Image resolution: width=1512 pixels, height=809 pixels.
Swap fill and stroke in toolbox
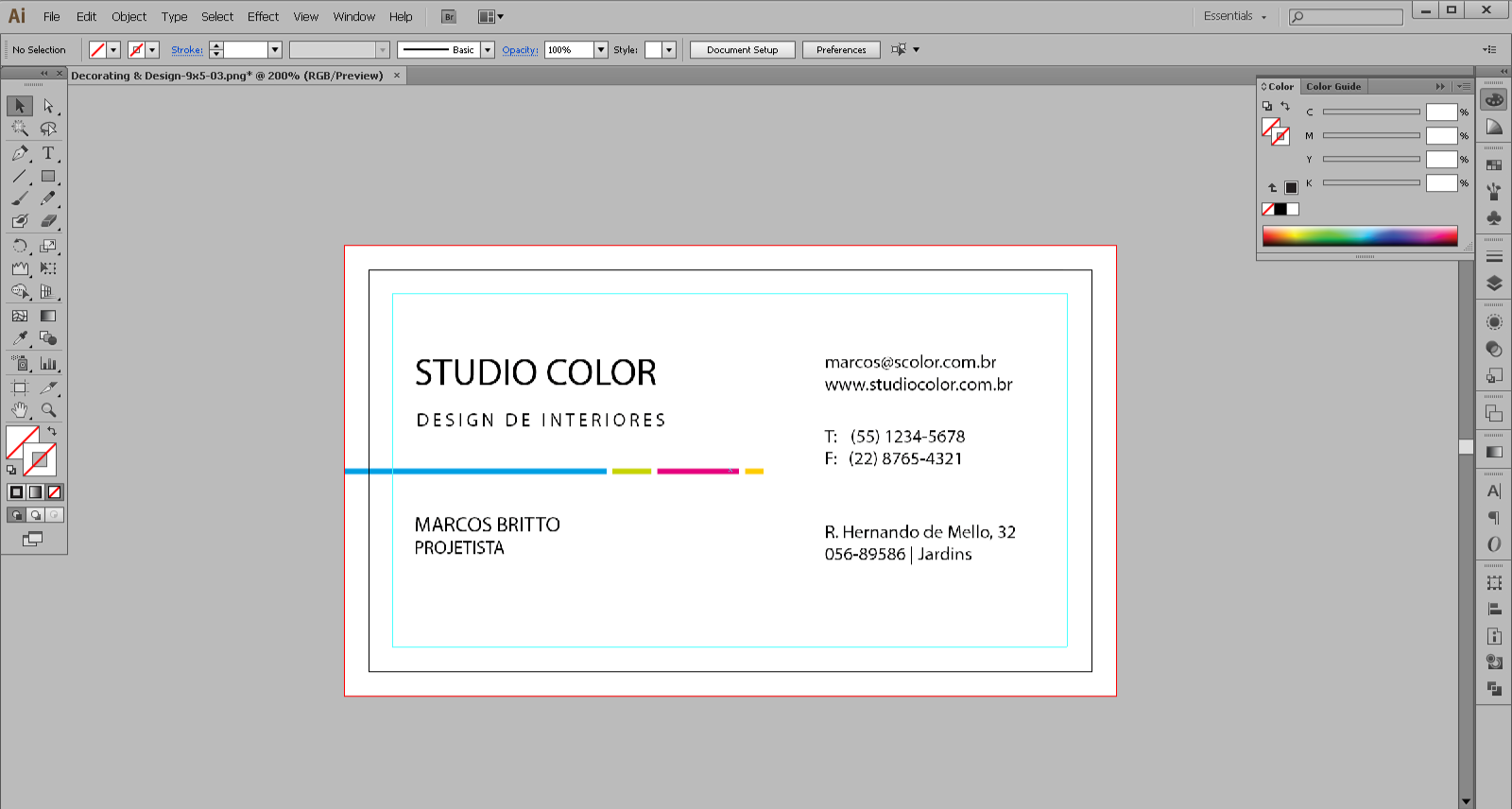(52, 431)
